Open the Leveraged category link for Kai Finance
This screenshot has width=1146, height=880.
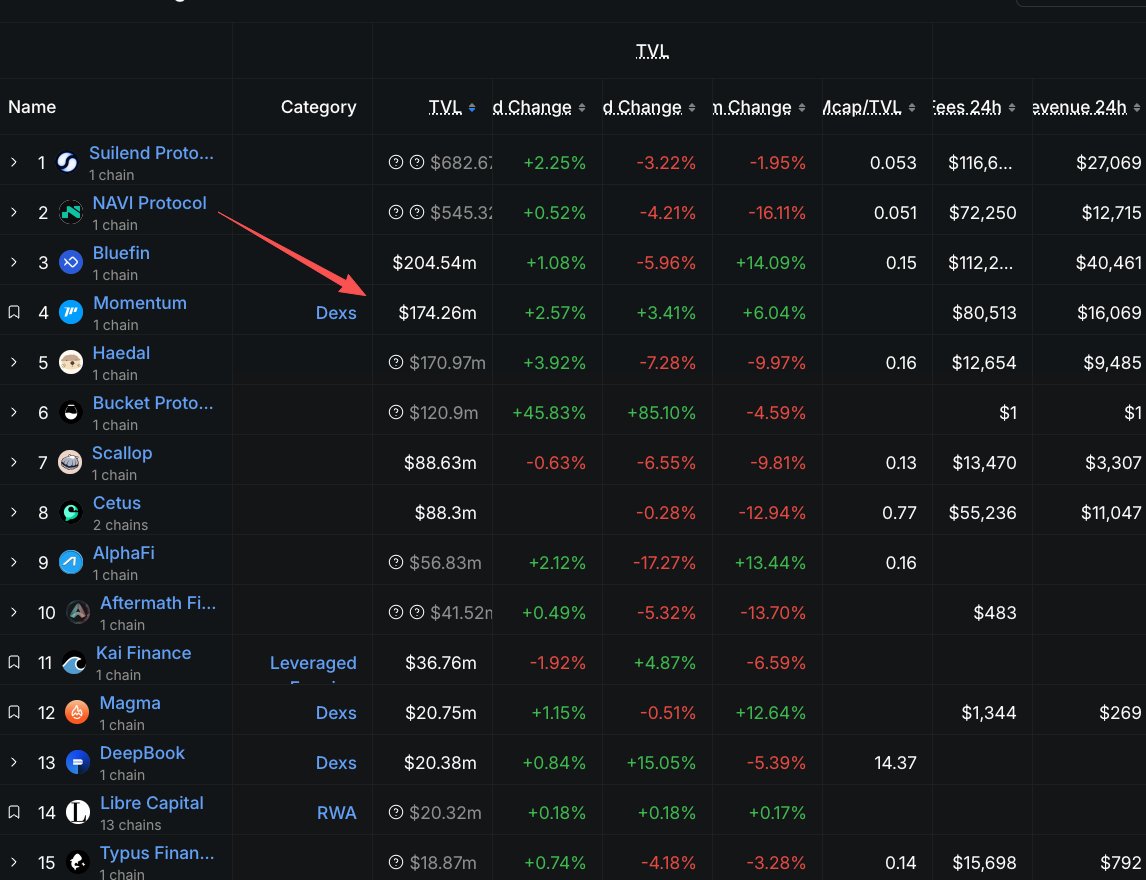click(314, 663)
